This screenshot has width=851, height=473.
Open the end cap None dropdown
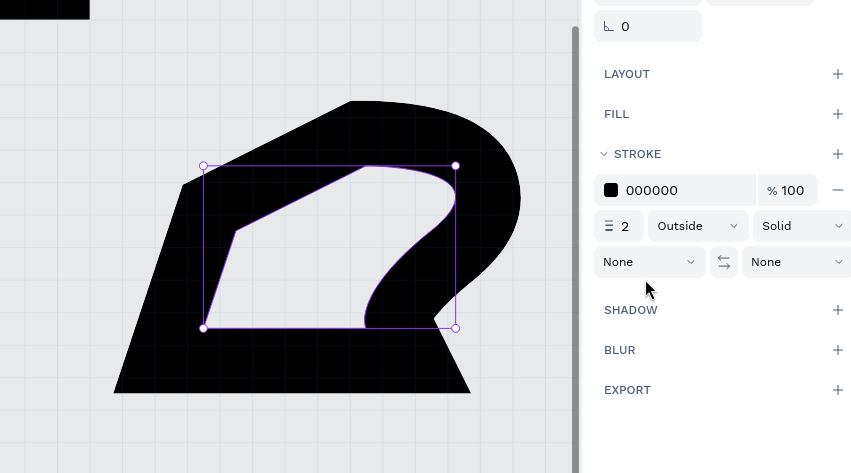pos(796,262)
